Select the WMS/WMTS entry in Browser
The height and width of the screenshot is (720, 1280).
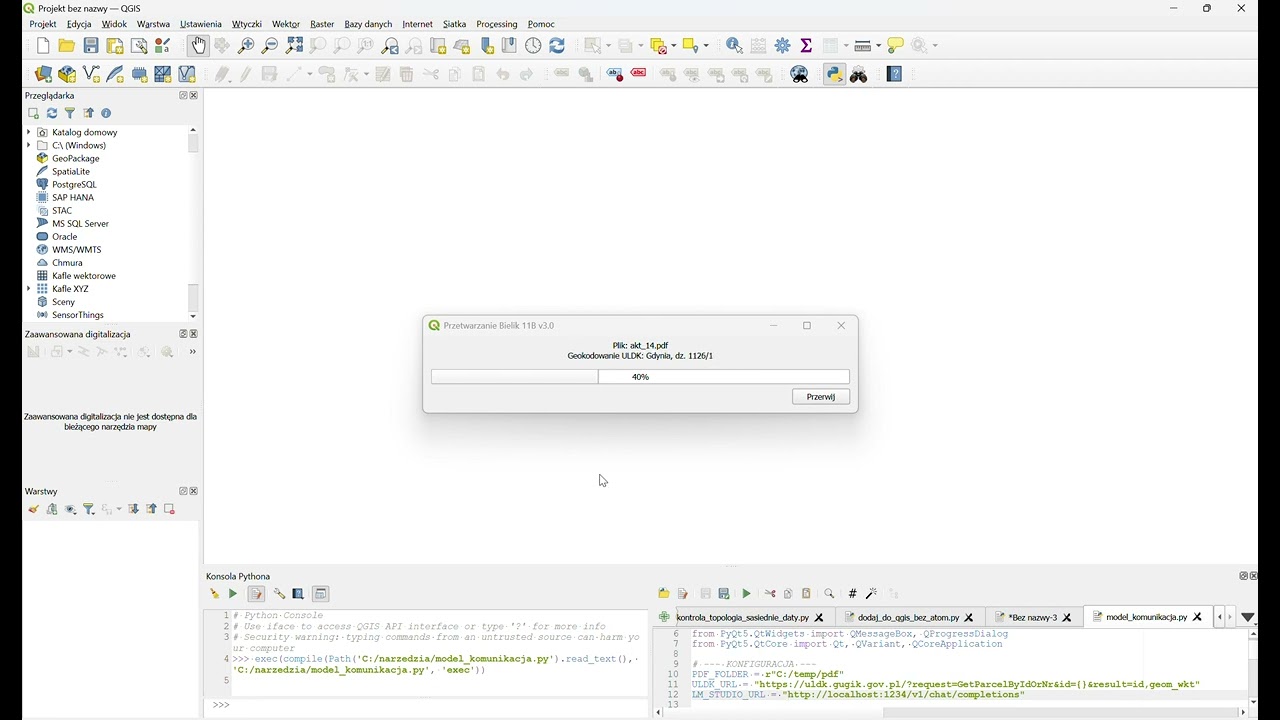[77, 250]
